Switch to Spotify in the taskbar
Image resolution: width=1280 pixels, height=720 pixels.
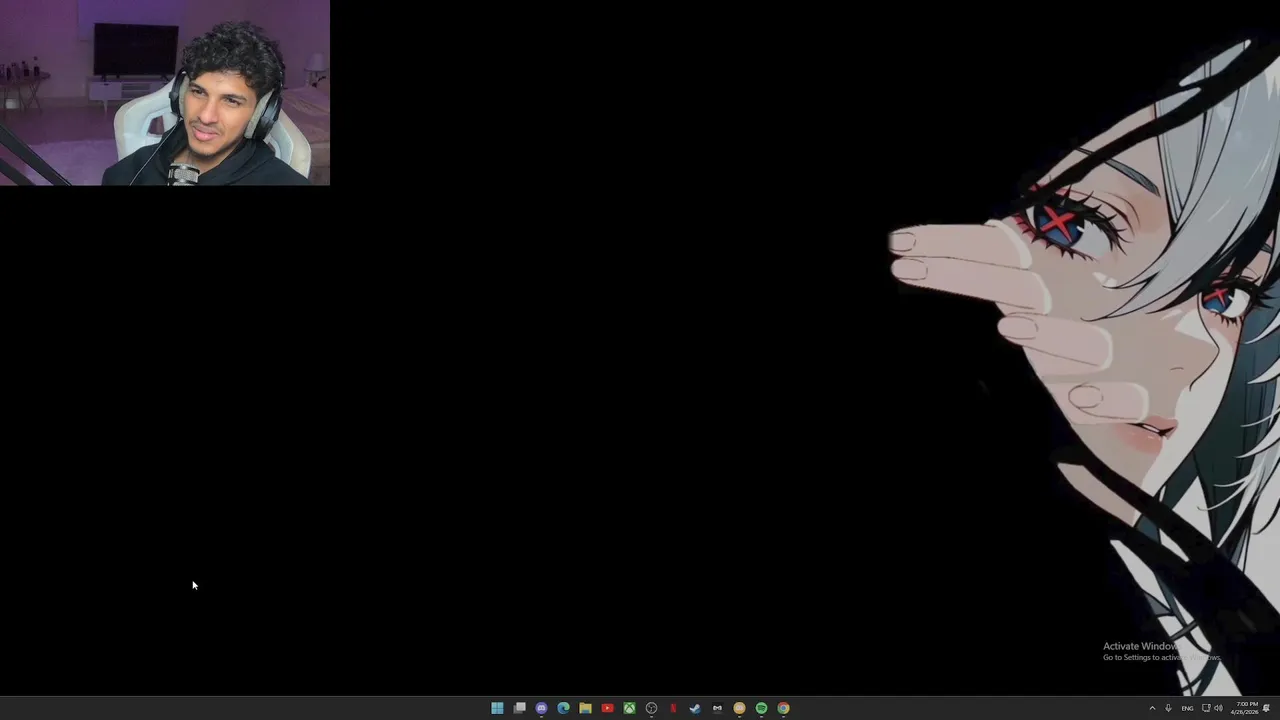click(x=761, y=708)
